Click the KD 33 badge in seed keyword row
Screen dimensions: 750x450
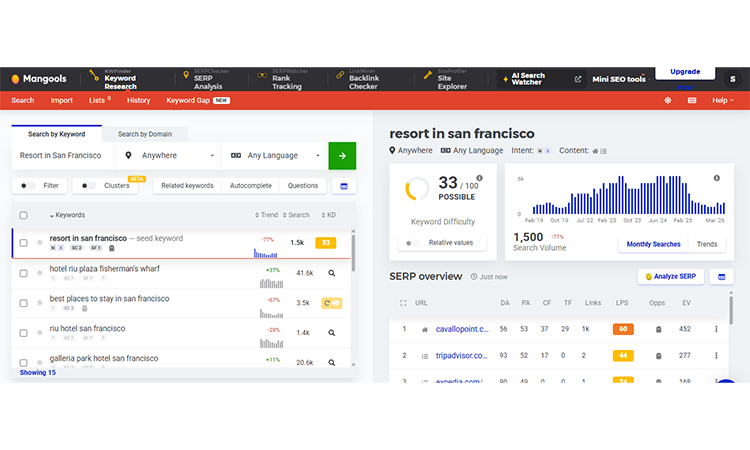[325, 243]
